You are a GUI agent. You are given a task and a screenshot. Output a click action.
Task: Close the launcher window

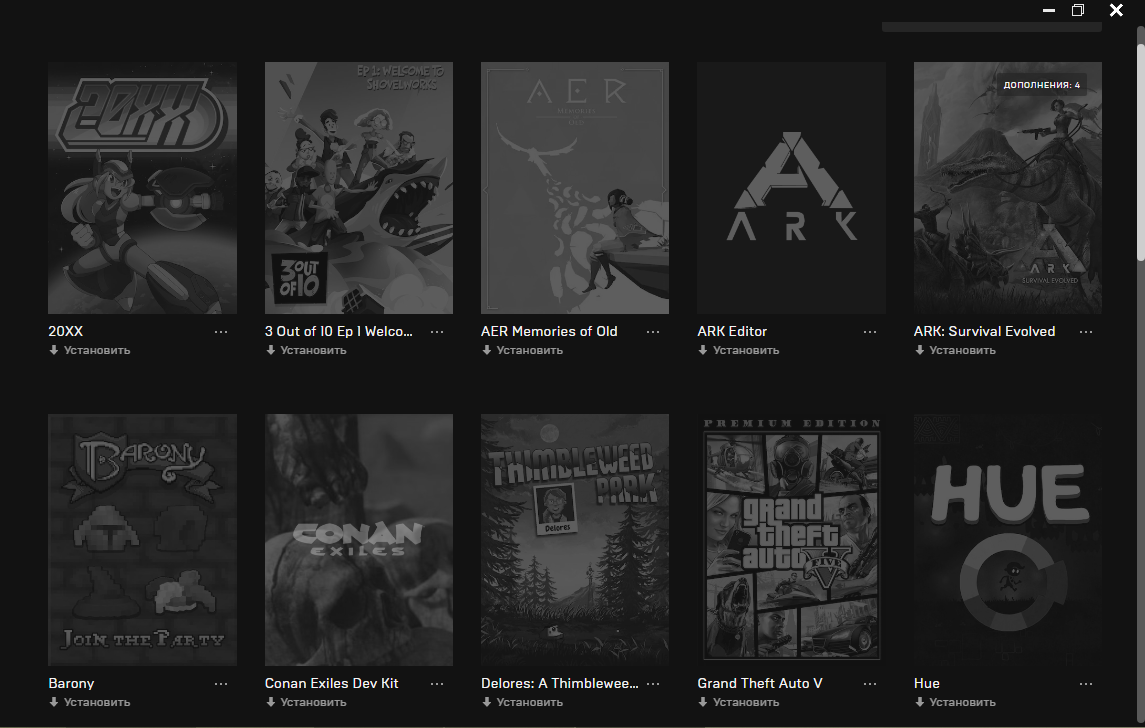(x=1117, y=10)
